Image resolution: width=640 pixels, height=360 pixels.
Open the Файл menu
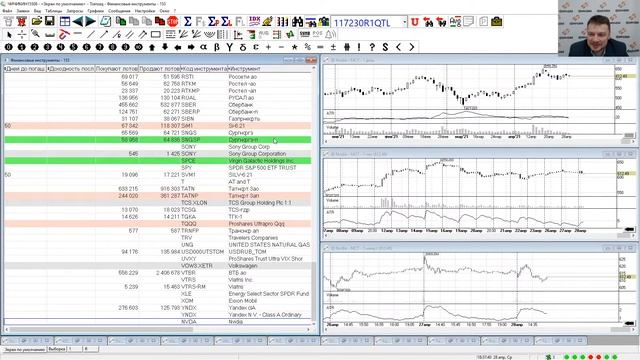7,11
